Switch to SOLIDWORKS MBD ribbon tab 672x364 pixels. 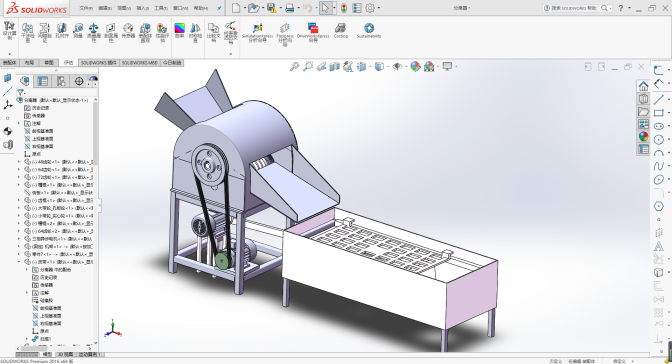[140, 63]
